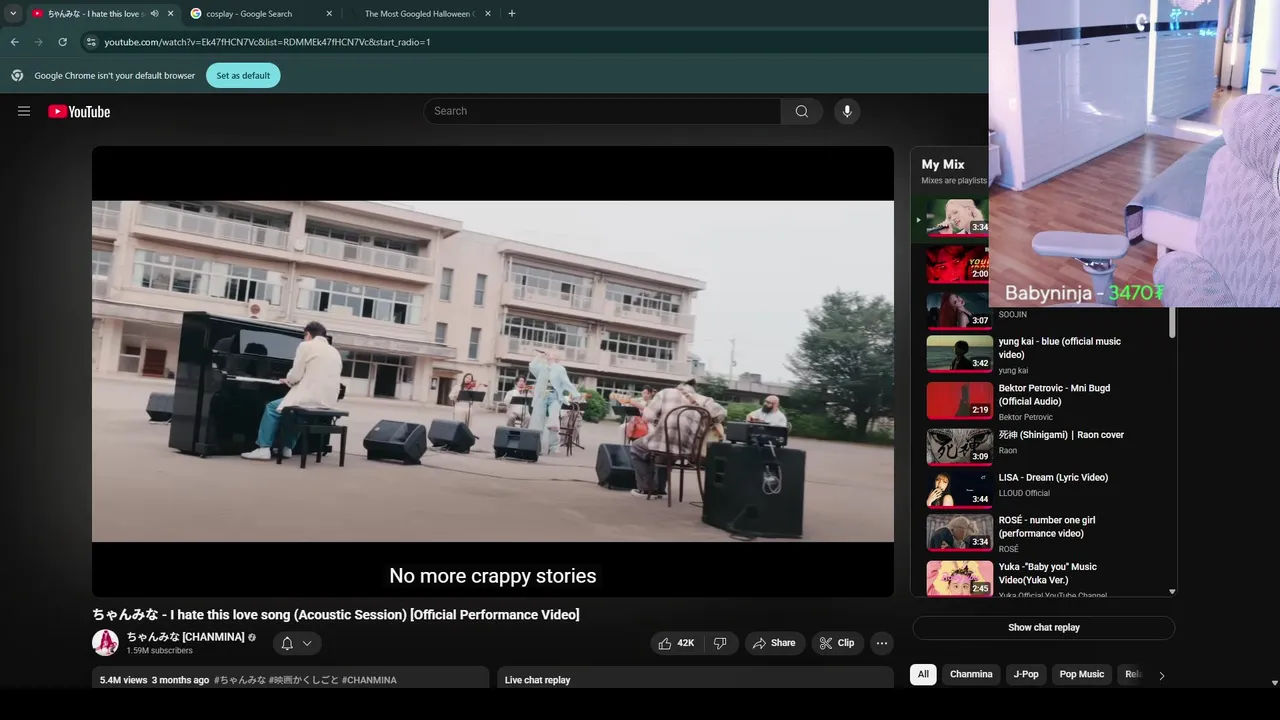1280x720 pixels.
Task: Open the LISA Dream thumbnail
Action: pos(959,490)
